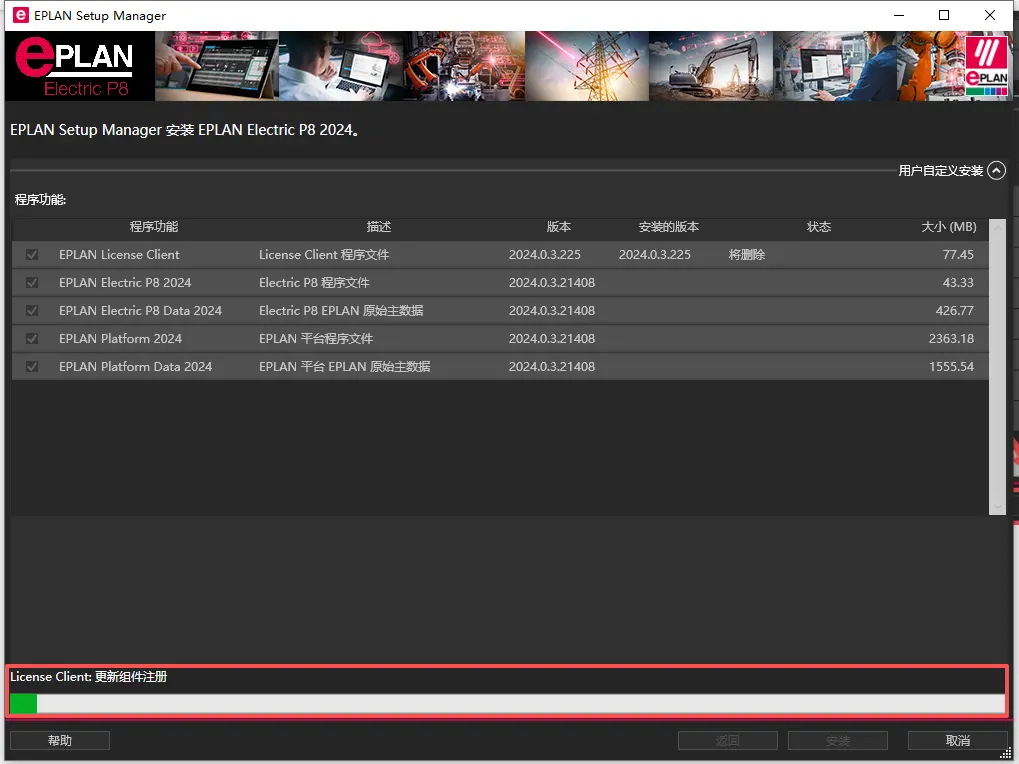
Task: Click the 帮助 button
Action: (60, 741)
